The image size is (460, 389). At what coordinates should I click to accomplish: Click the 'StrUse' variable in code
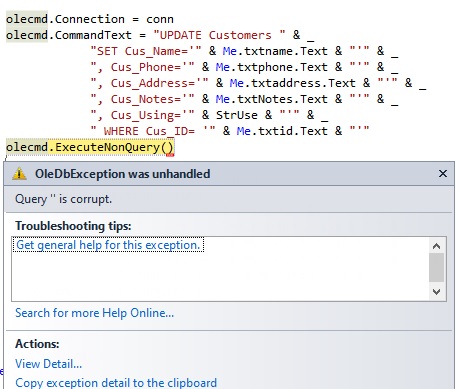pyautogui.click(x=237, y=115)
